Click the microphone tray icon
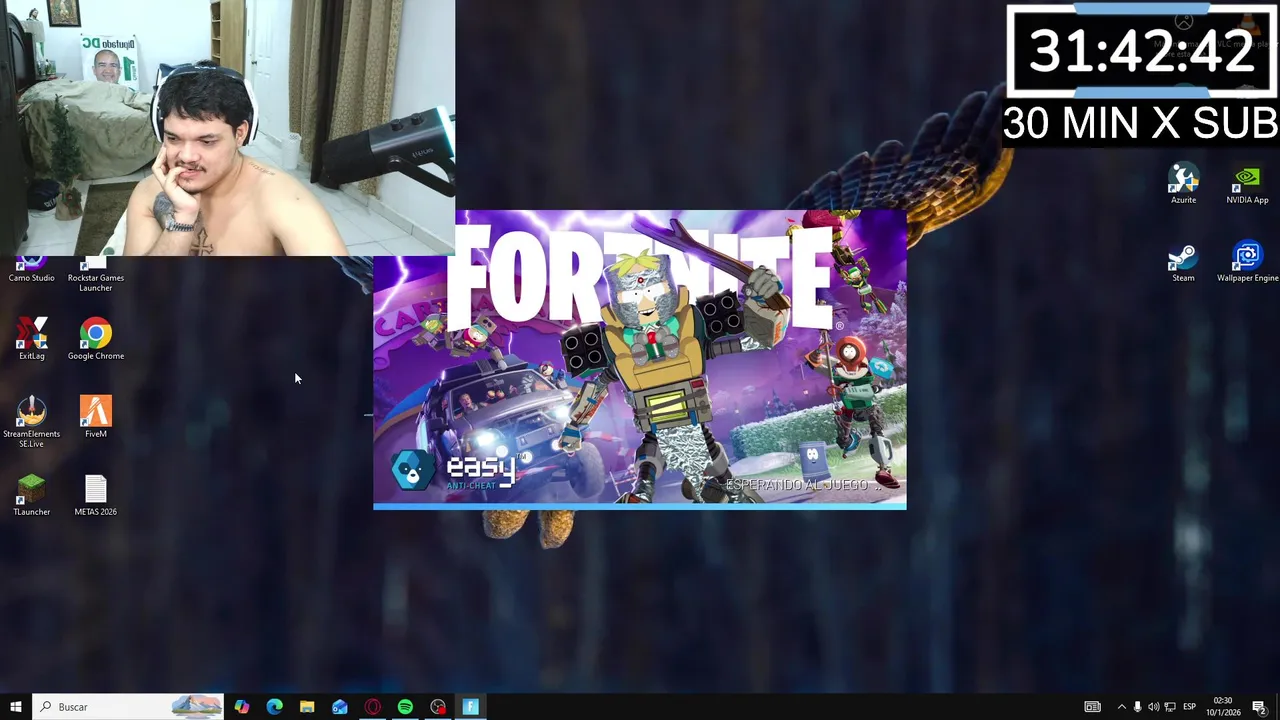1280x720 pixels. tap(1137, 707)
